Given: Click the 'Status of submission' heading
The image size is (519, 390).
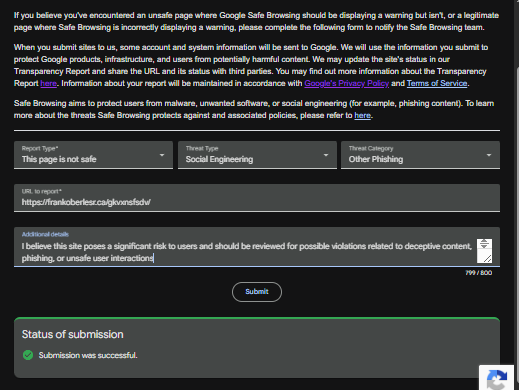Looking at the screenshot, I should pyautogui.click(x=73, y=334).
